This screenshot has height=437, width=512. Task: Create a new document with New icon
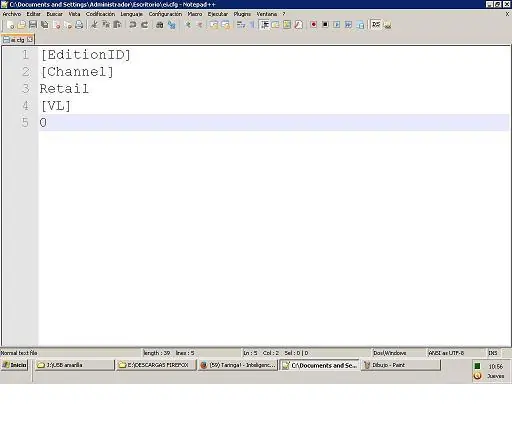coord(10,25)
